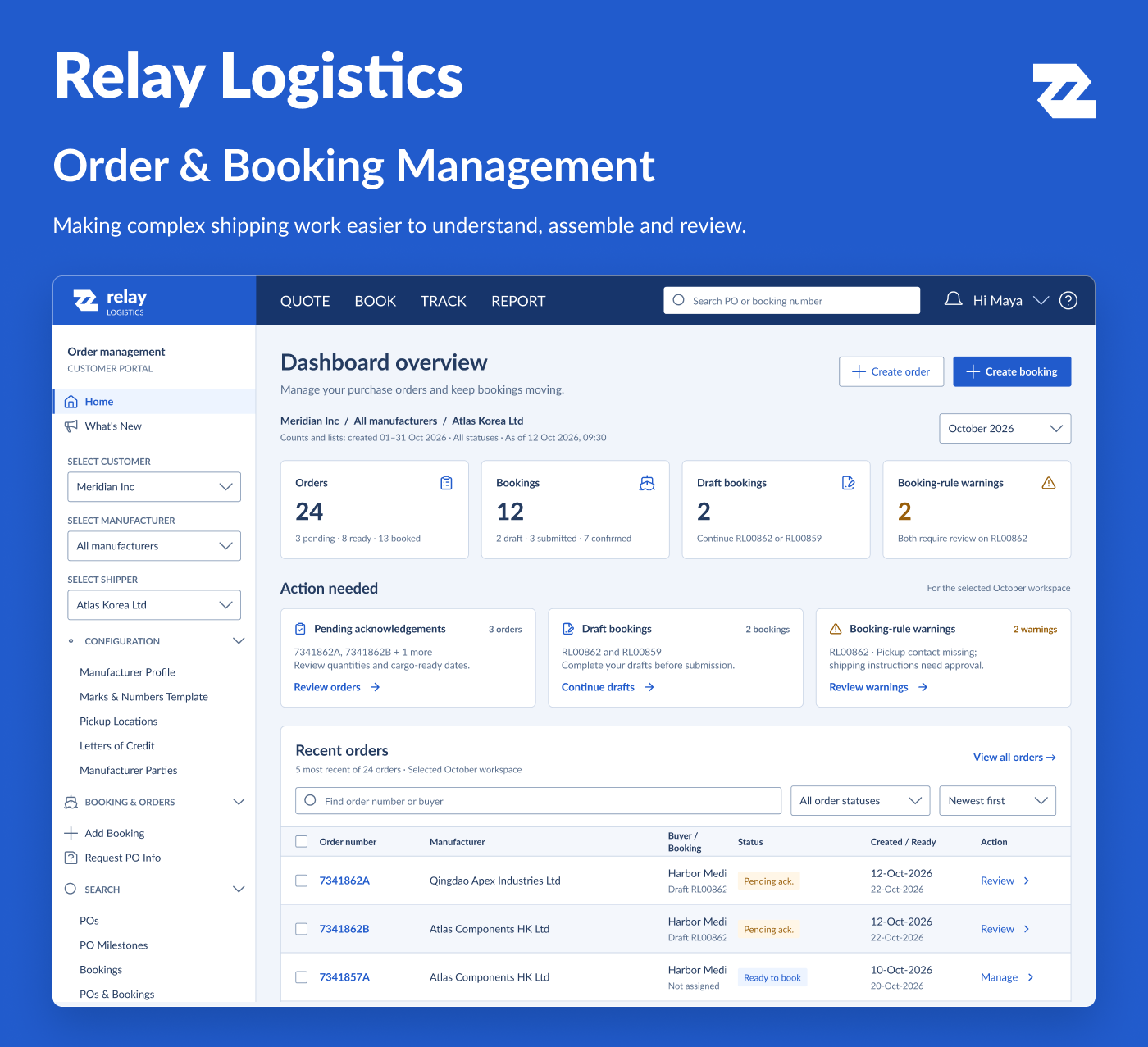Click the notification bell icon
Screen dimensions: 1148x1047
[x=953, y=300]
